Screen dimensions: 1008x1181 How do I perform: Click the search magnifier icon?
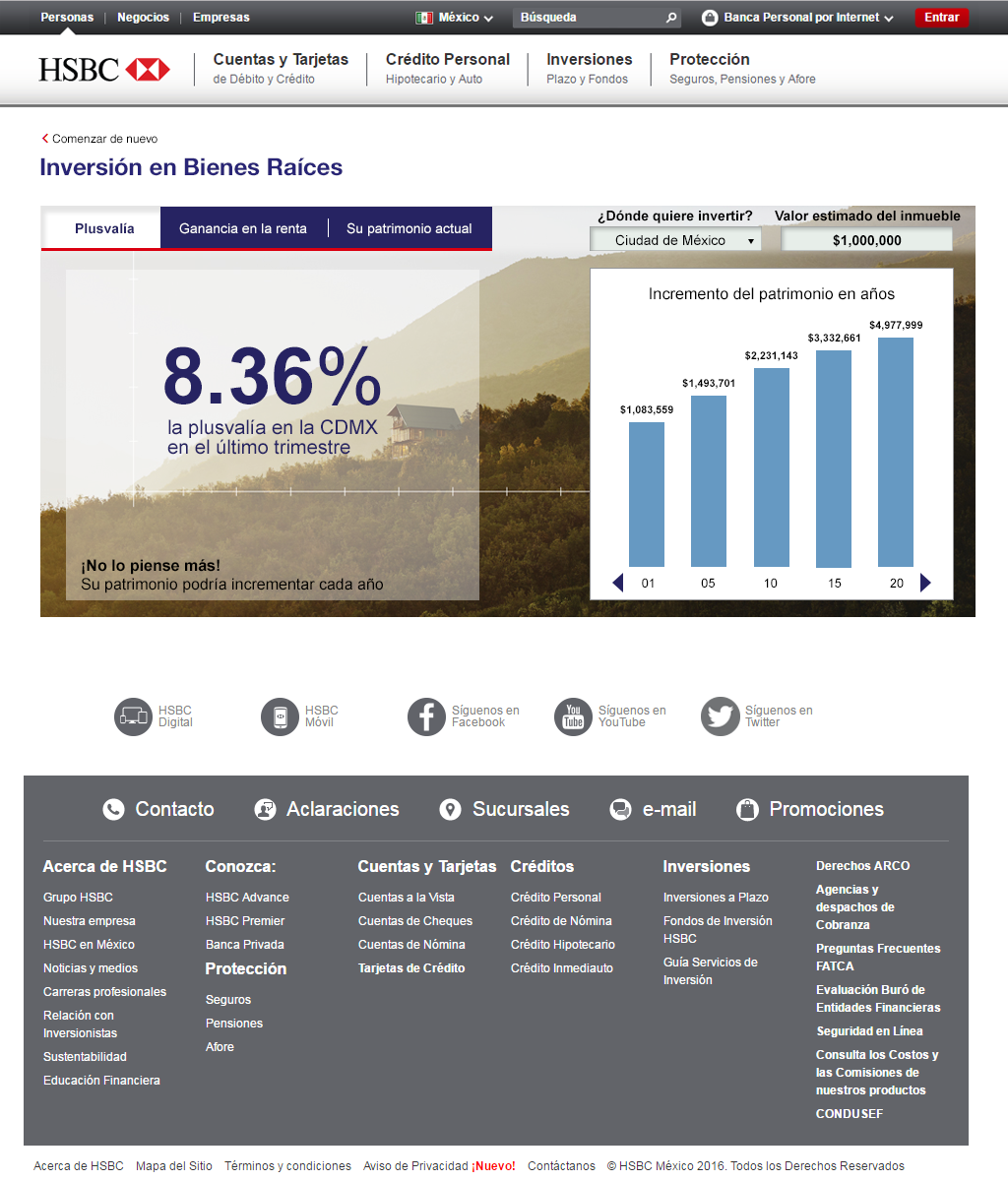click(x=671, y=18)
